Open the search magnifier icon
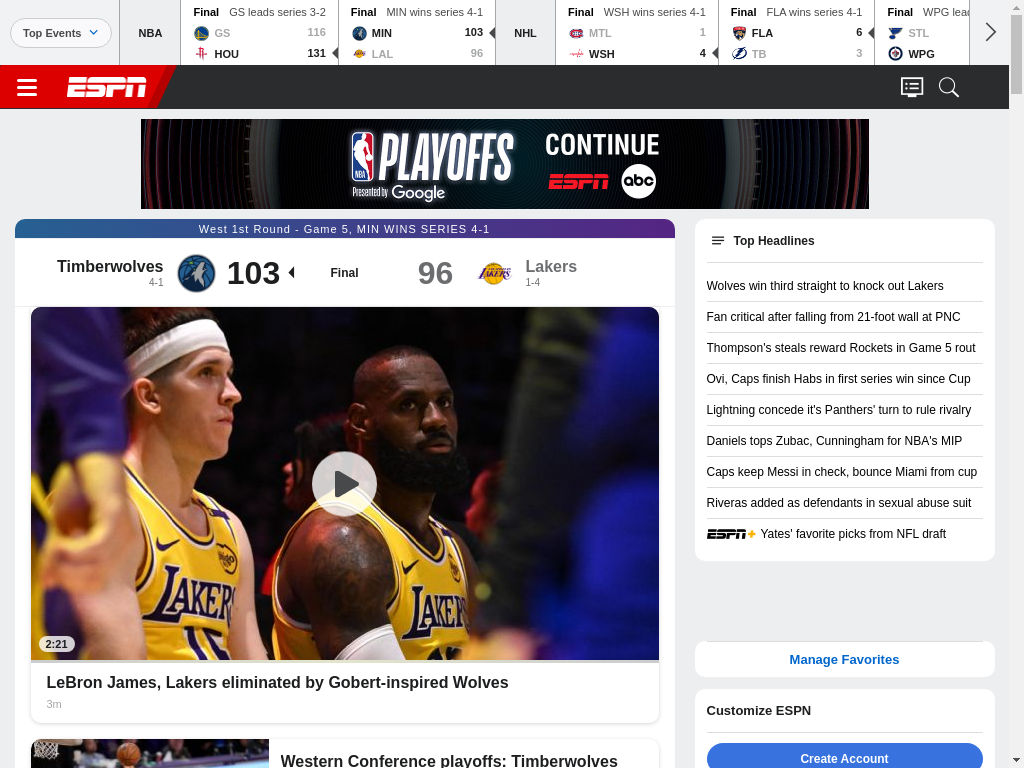The height and width of the screenshot is (768, 1024). click(948, 87)
